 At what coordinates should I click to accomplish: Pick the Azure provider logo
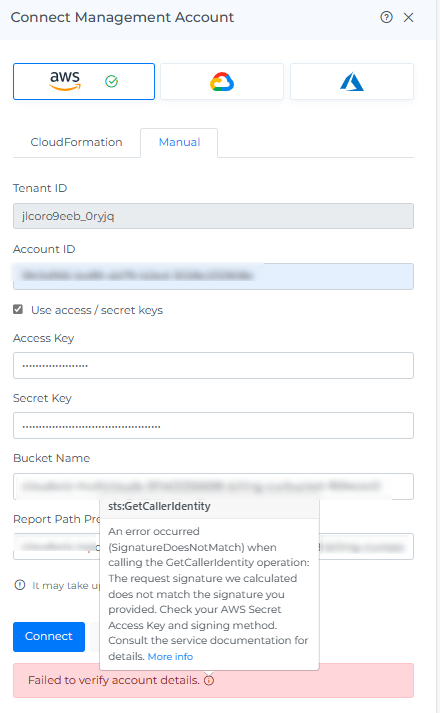pyautogui.click(x=352, y=82)
